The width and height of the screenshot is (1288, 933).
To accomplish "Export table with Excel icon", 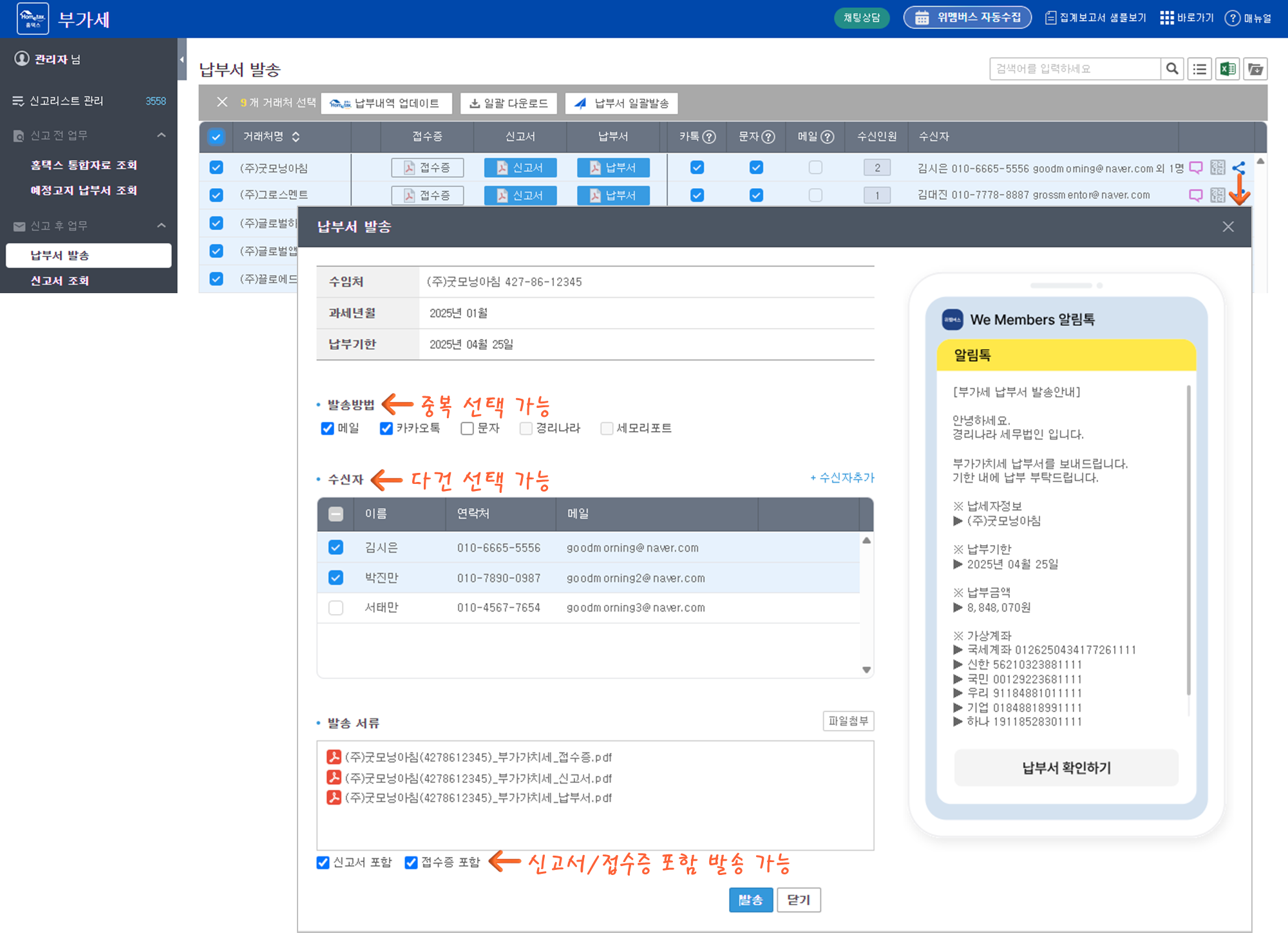I will click(x=1227, y=69).
